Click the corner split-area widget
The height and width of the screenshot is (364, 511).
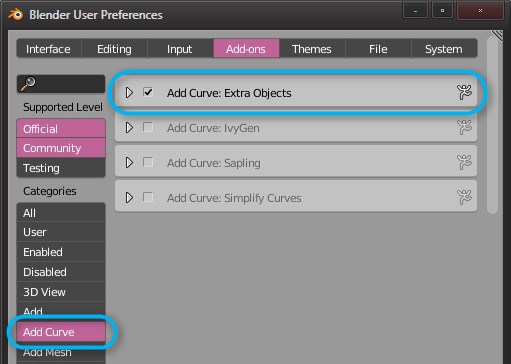pyautogui.click(x=497, y=36)
